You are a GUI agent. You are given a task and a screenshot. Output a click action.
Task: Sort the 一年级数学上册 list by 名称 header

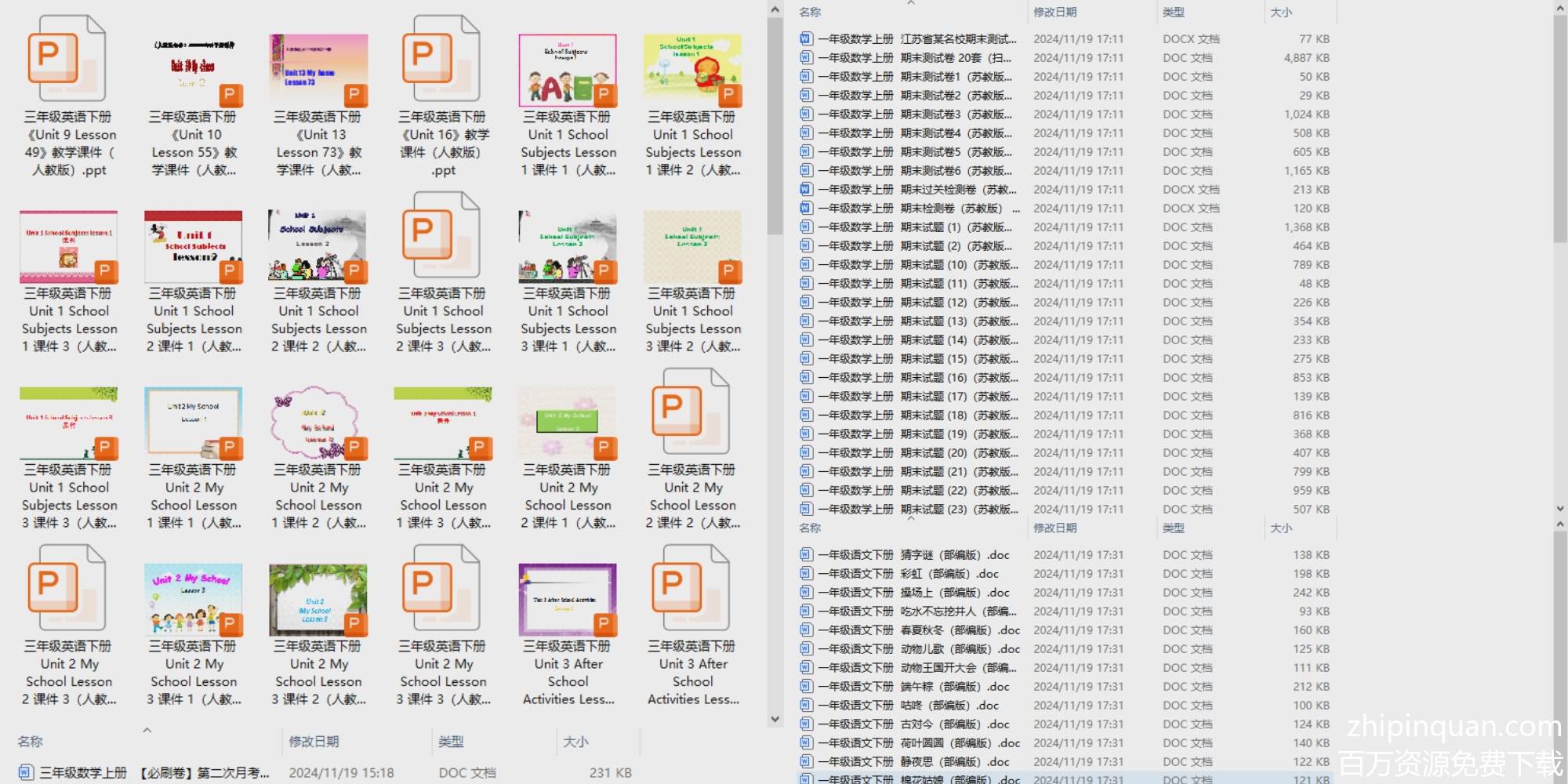pos(810,12)
